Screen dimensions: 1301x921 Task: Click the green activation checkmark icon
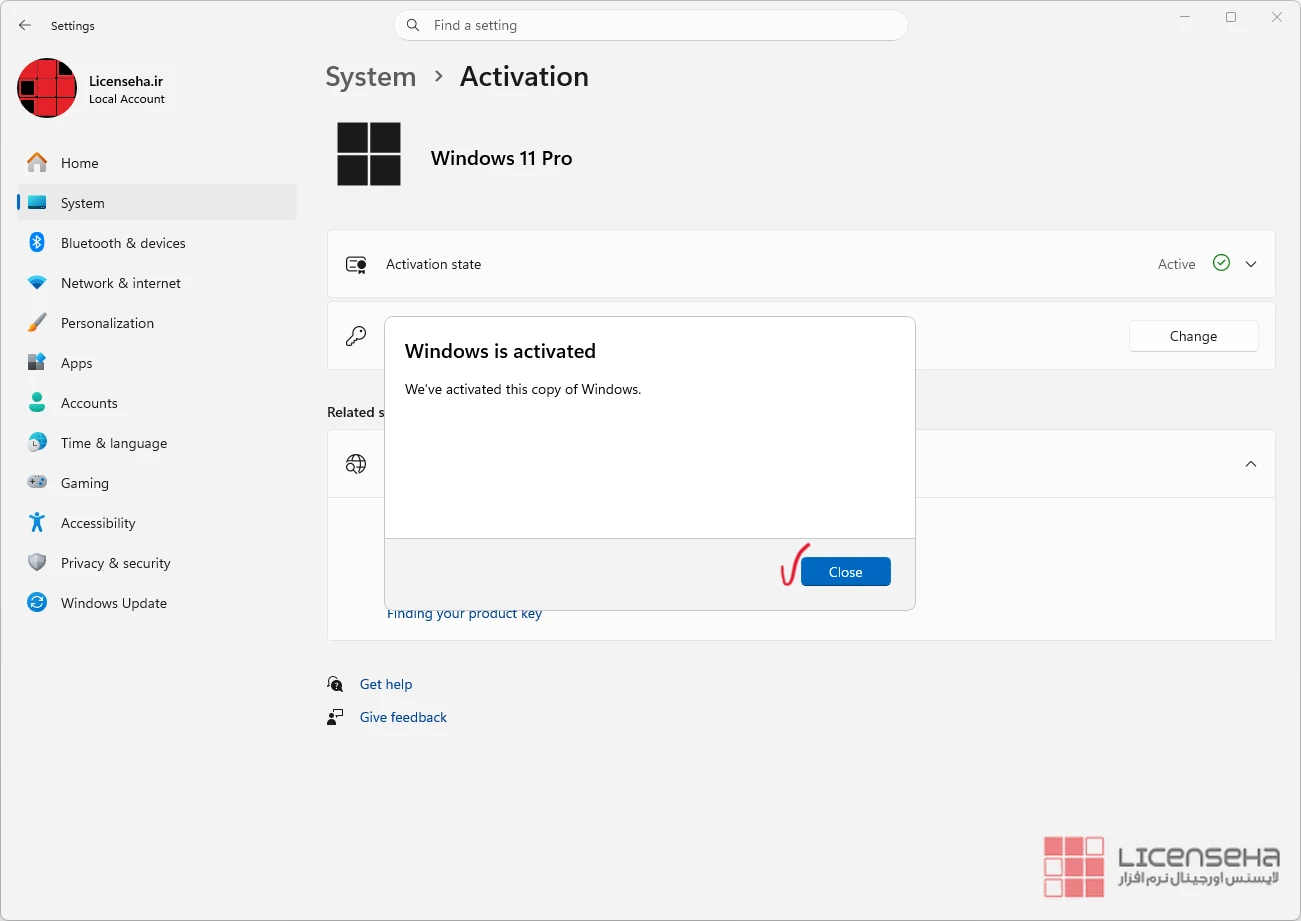[1221, 263]
